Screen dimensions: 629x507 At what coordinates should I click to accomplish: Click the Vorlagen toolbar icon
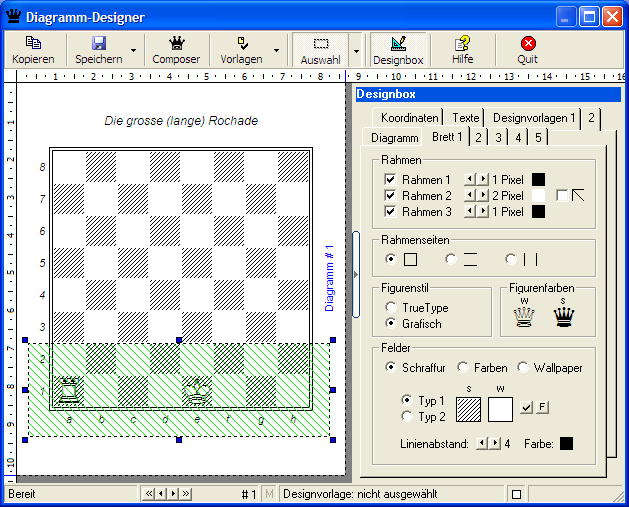tap(242, 43)
